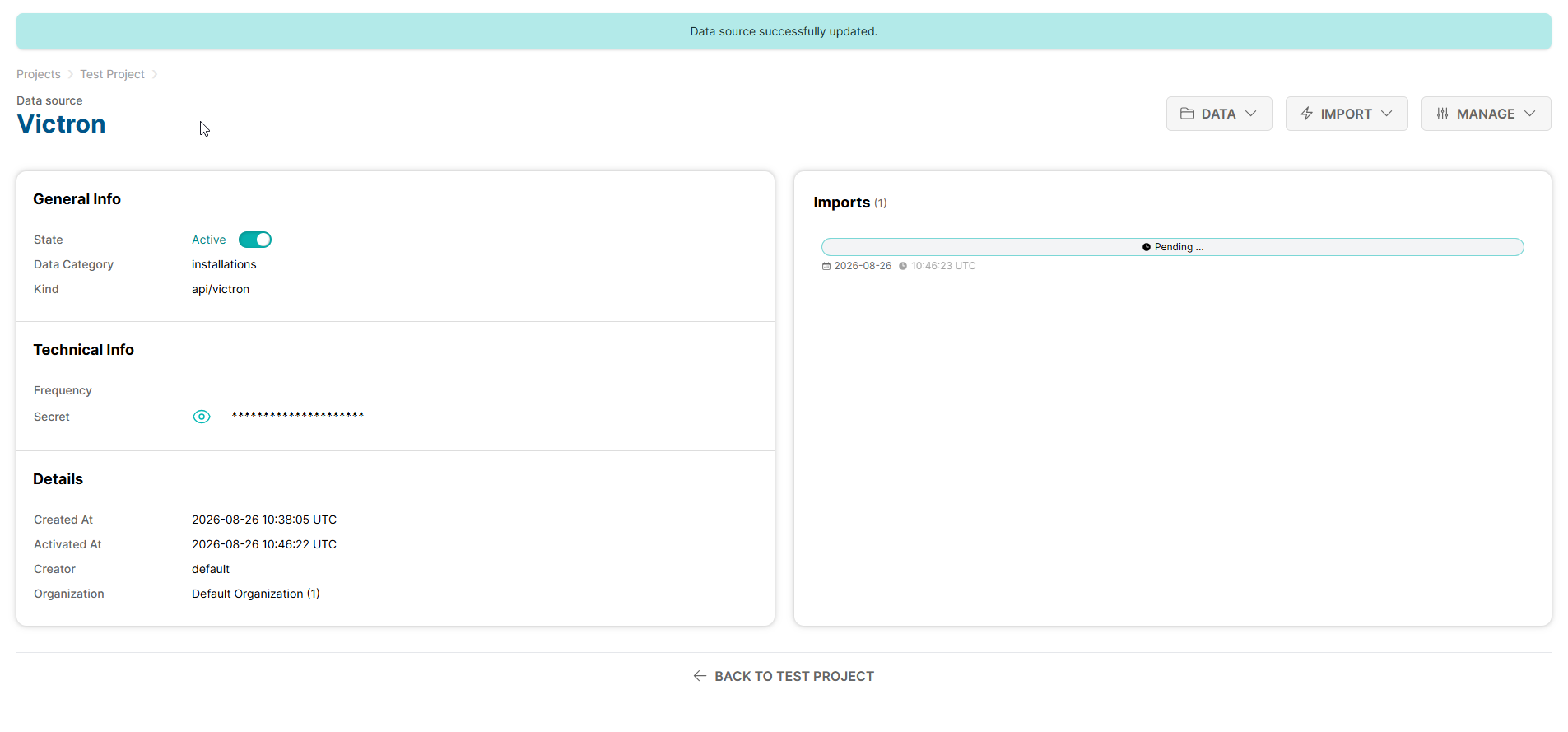Click the Victron data source title
The image size is (1568, 732).
click(x=61, y=124)
